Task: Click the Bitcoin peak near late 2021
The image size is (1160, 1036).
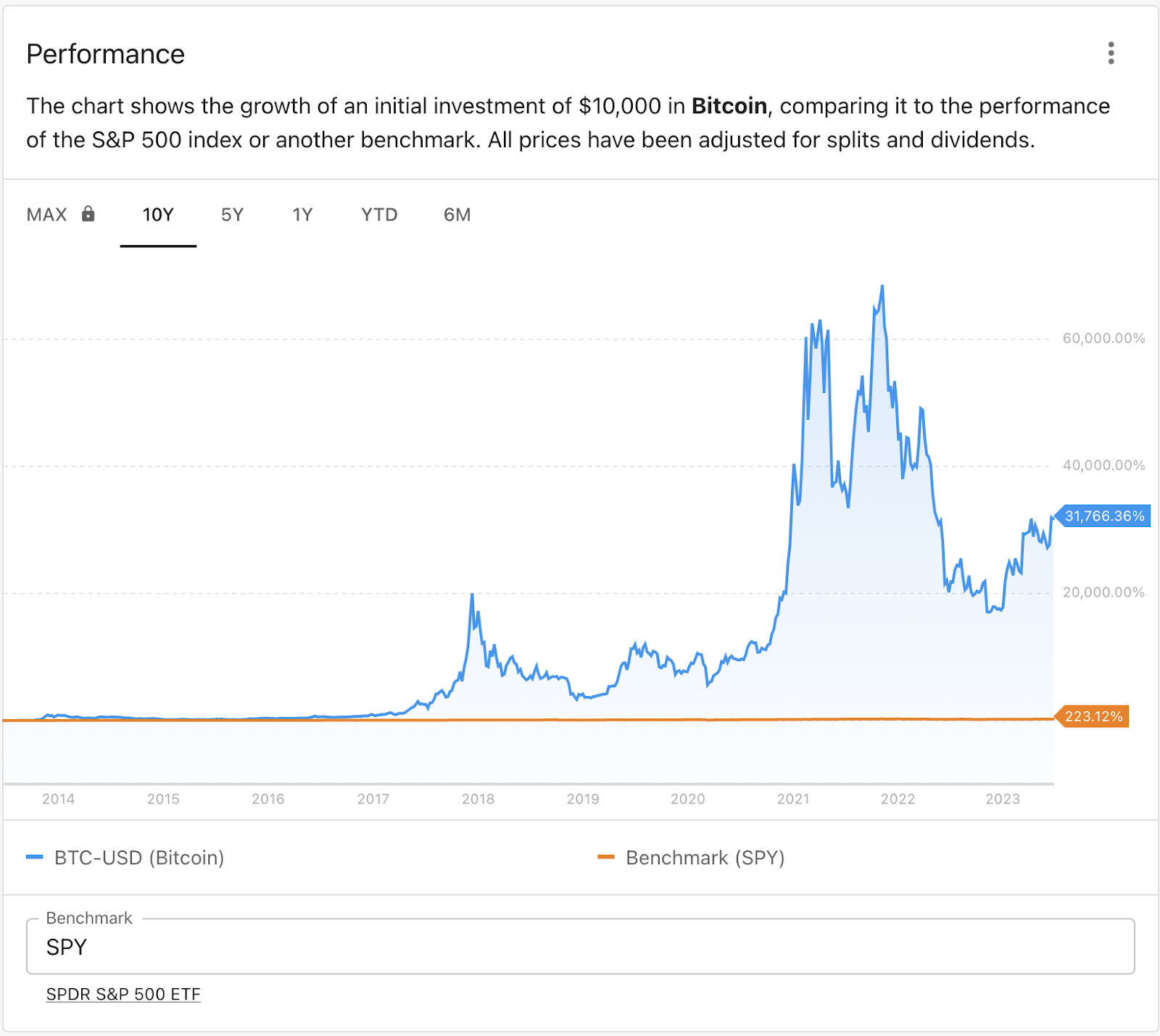Action: (882, 286)
